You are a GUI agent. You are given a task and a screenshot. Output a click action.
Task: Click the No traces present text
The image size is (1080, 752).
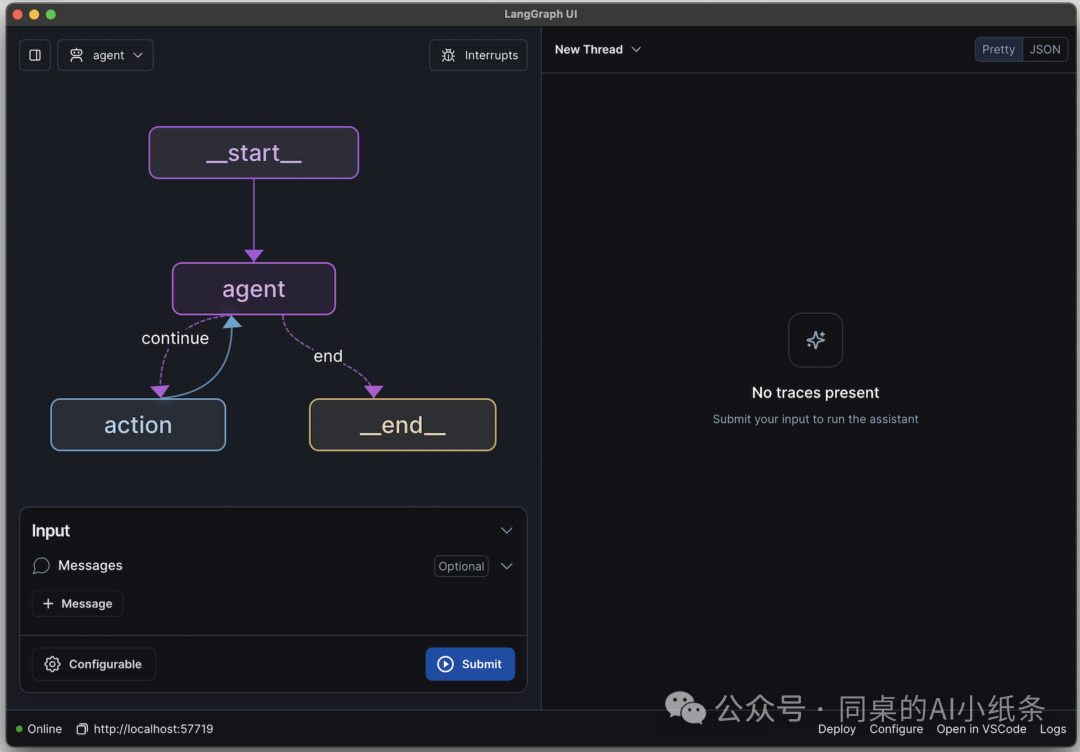coord(816,393)
